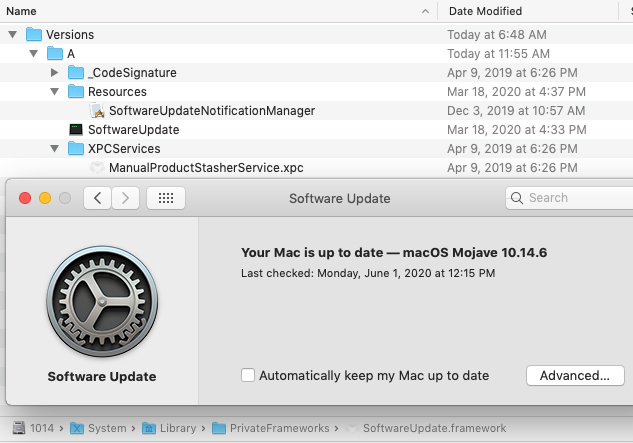The width and height of the screenshot is (633, 443).
Task: Click the Search field in Software Update
Action: (569, 198)
